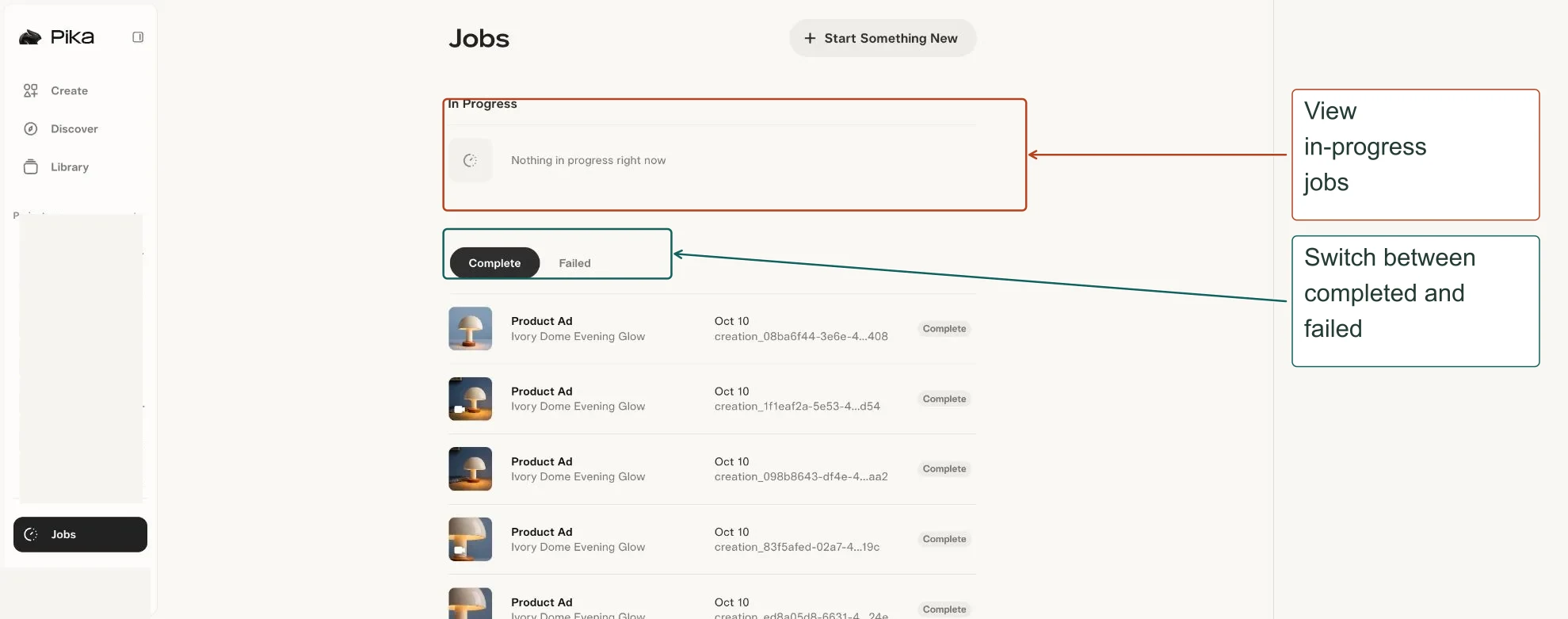
Task: Click Oct 10 date in creation_098b8643 row
Action: (731, 462)
